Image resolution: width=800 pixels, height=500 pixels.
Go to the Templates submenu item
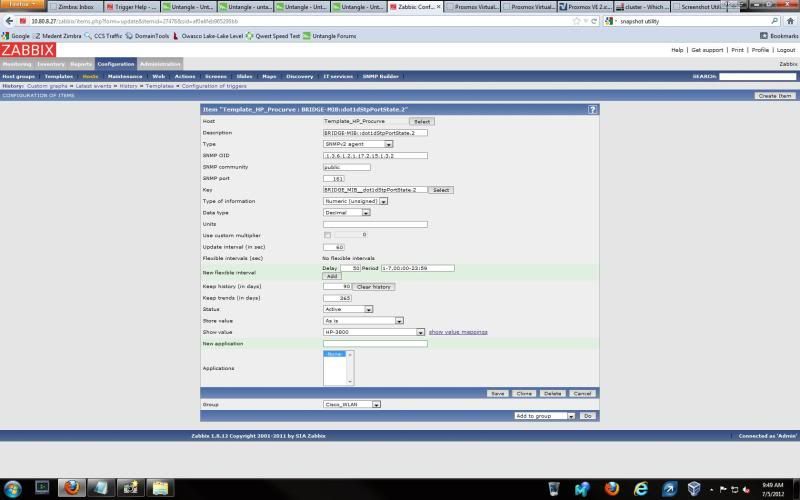pyautogui.click(x=58, y=76)
